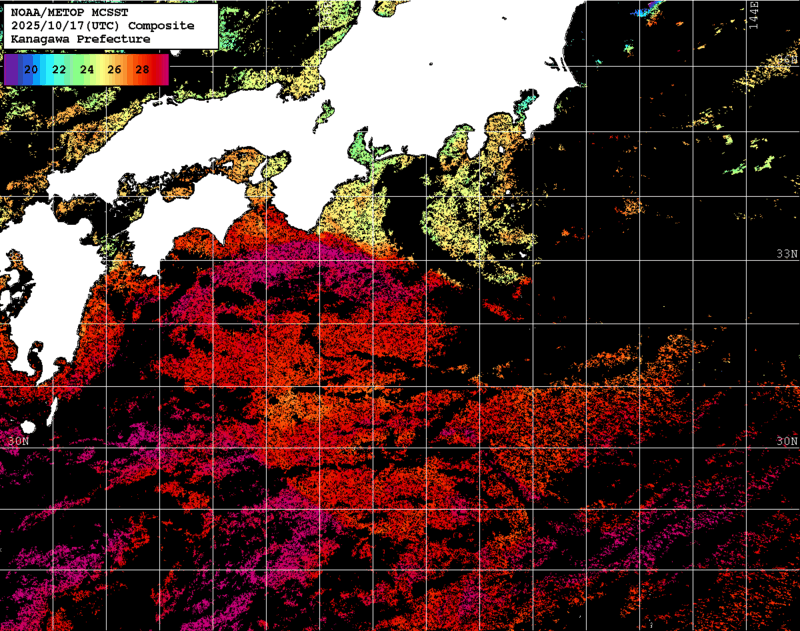800x631 pixels.
Task: Click the 28 value on temperature color scale
Action: [x=143, y=70]
